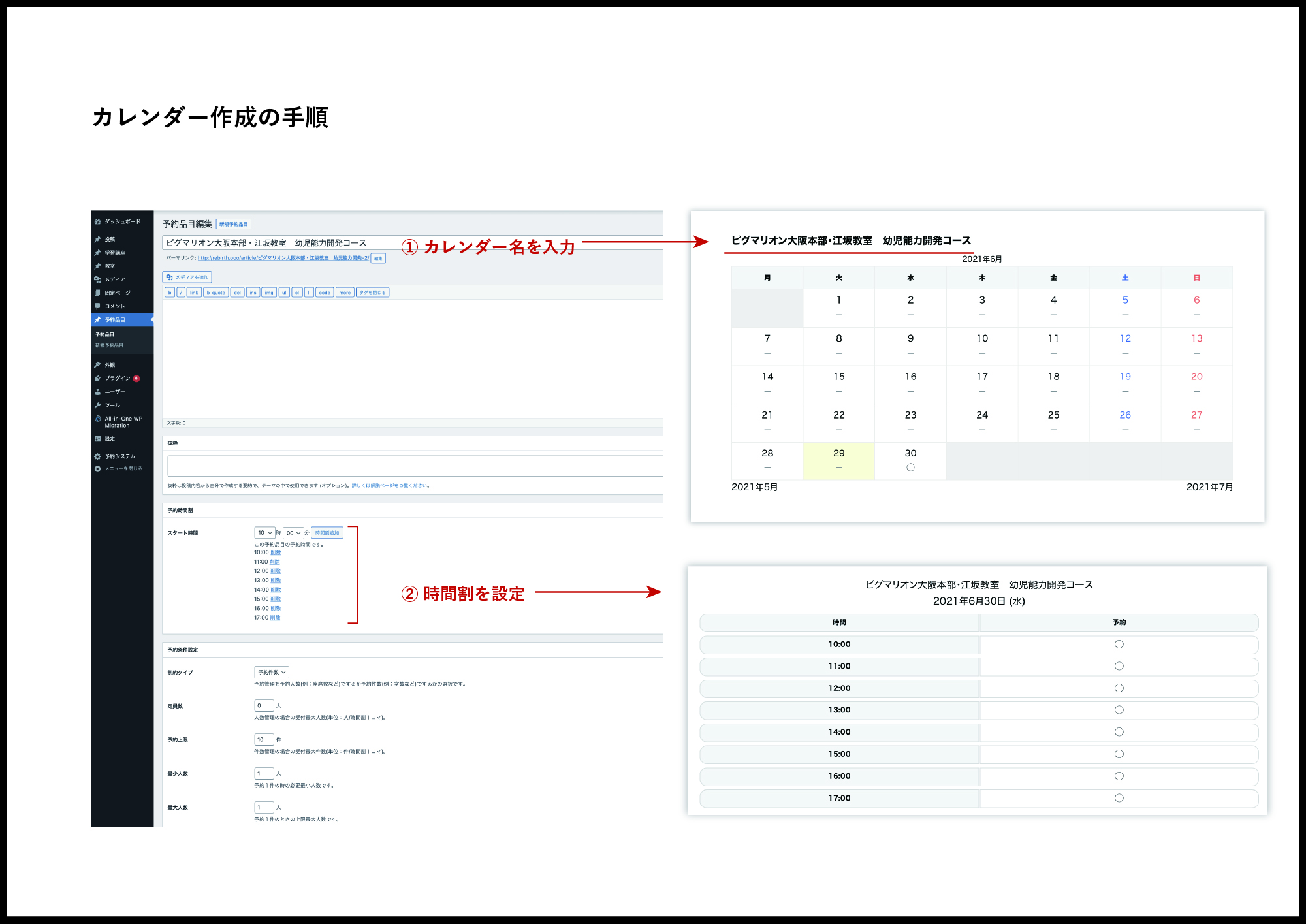Viewport: 1306px width, 924px height.
Task: Go to previous month 2021年5月
Action: (754, 487)
